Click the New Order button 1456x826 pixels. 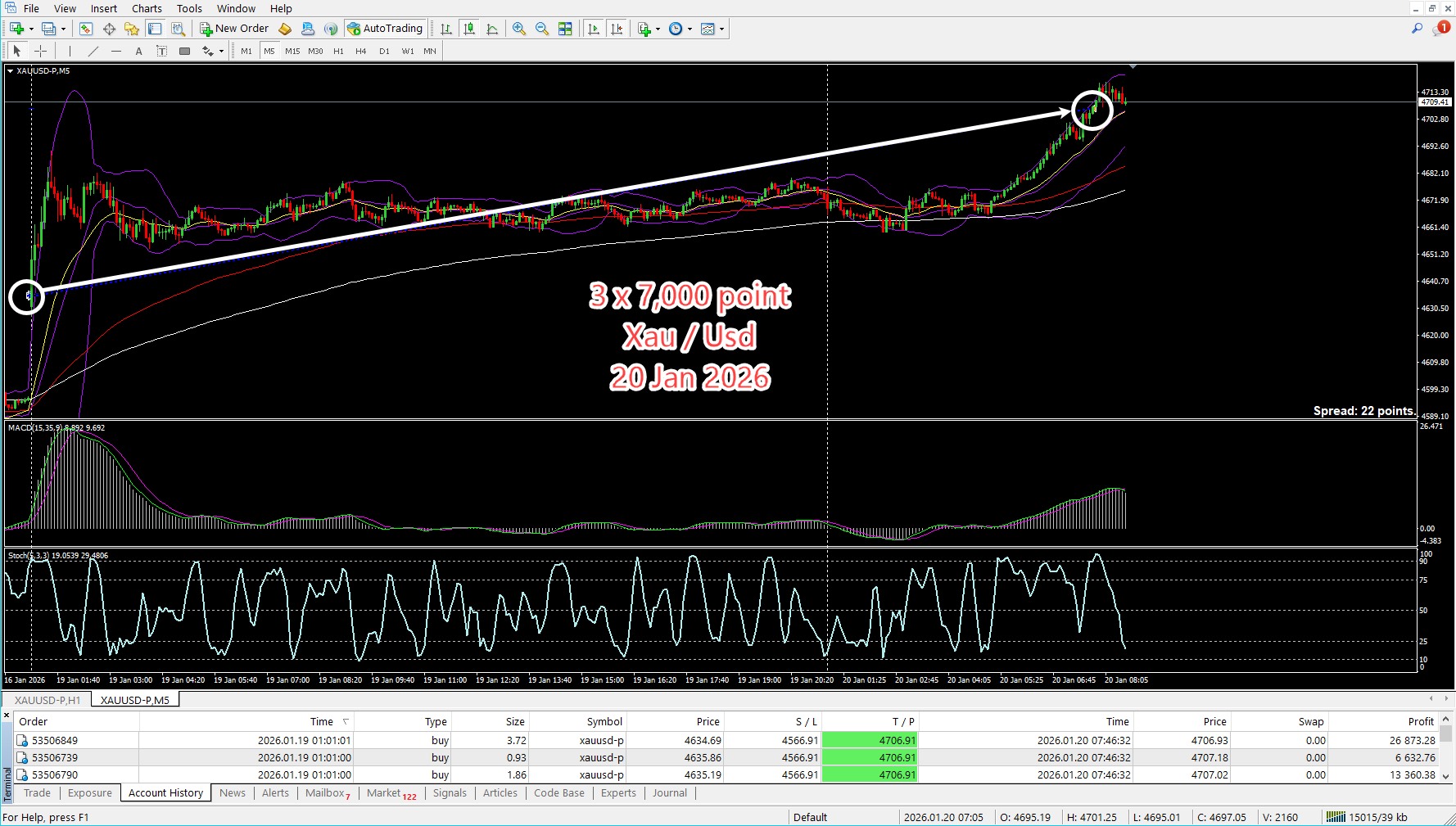pyautogui.click(x=234, y=29)
